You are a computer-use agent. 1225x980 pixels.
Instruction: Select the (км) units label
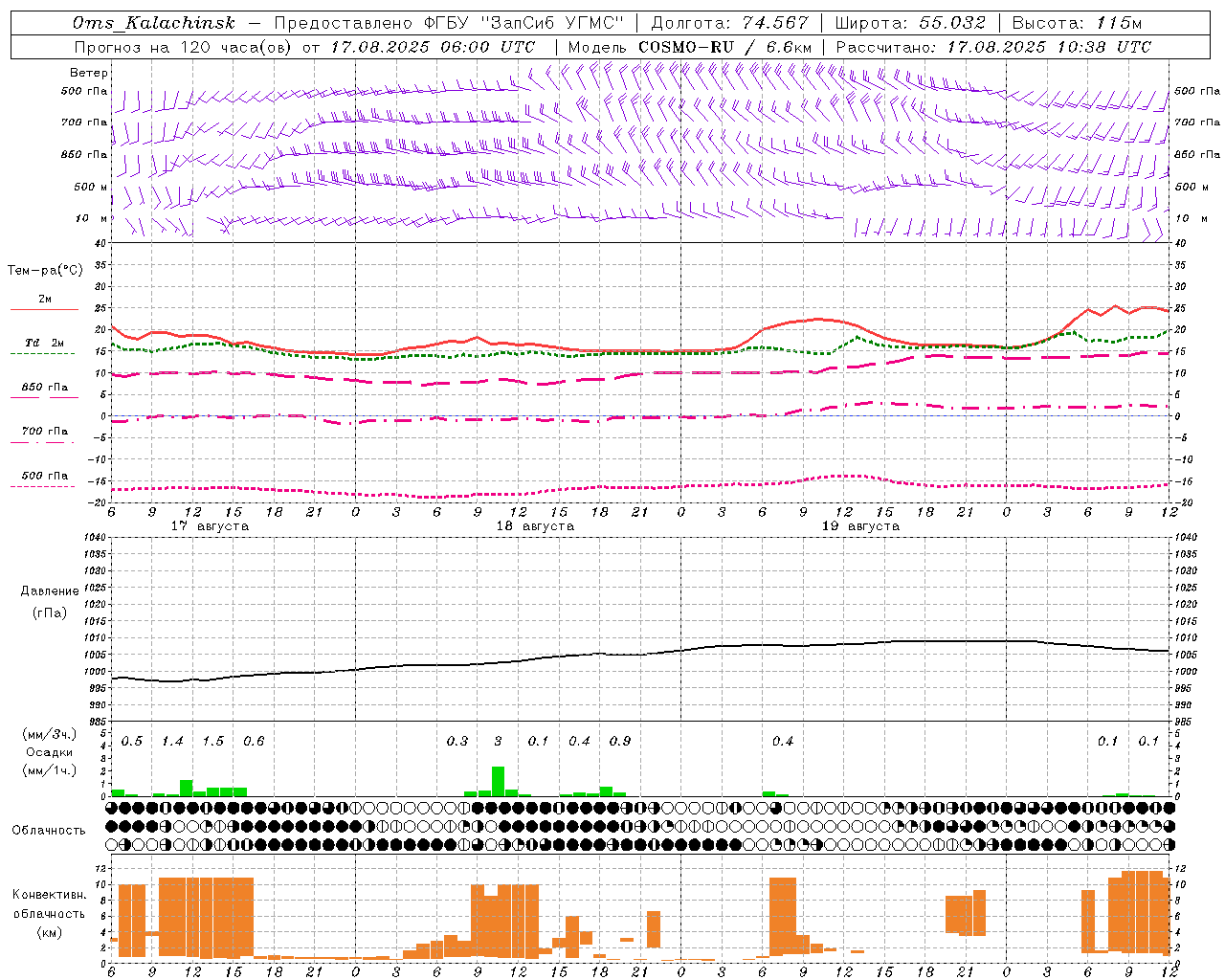tap(49, 932)
